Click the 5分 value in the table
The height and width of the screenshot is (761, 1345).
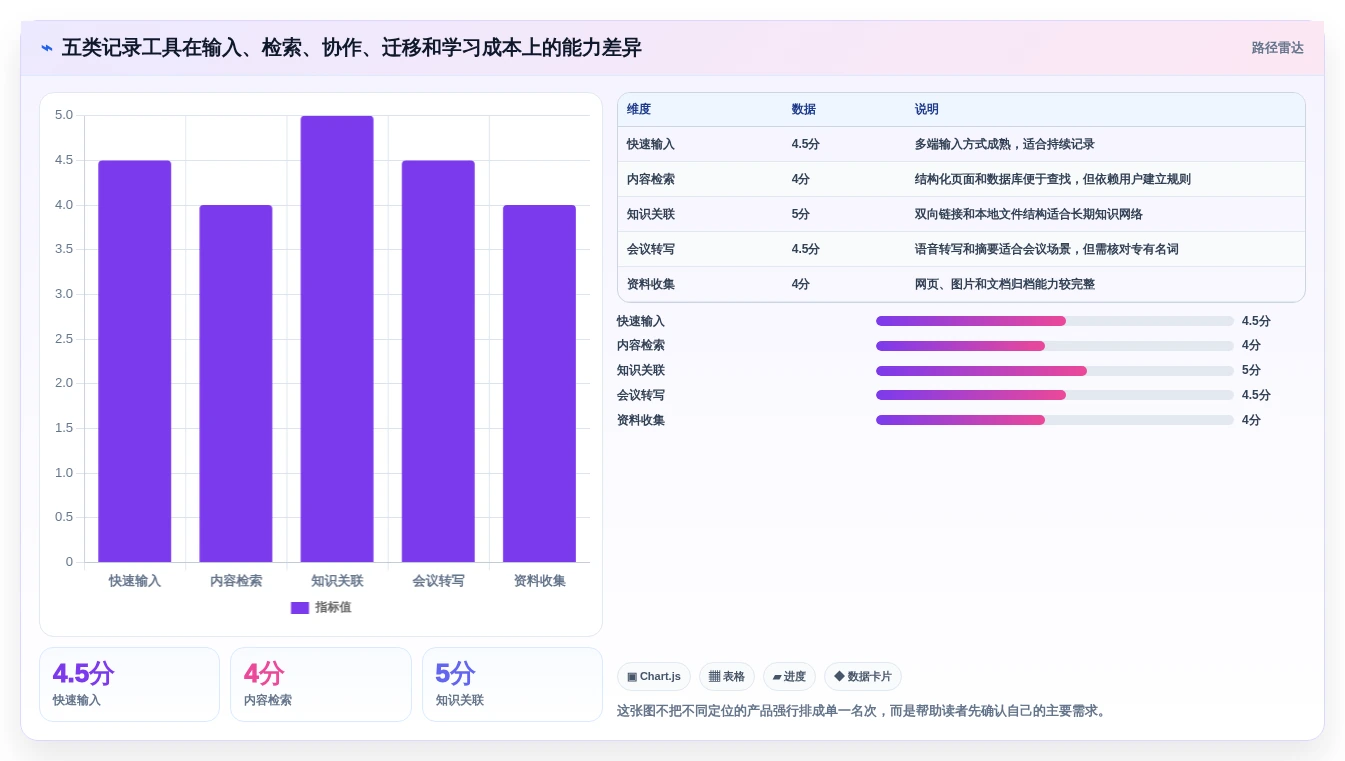pos(800,214)
